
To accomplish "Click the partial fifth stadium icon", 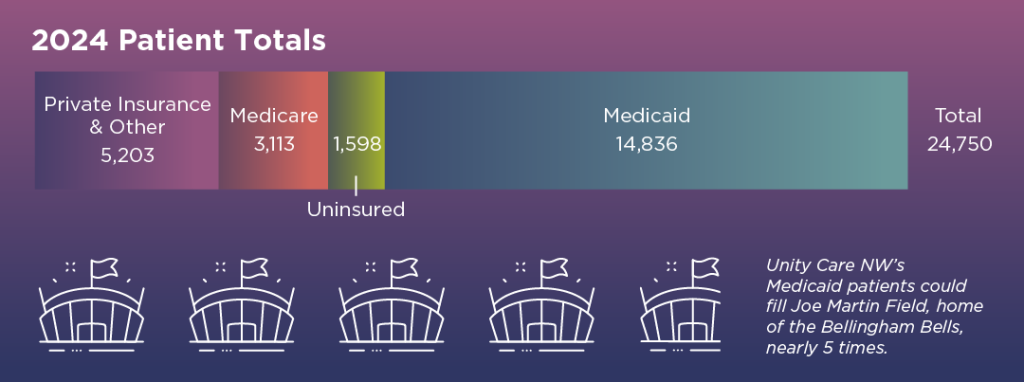I will pos(680,306).
